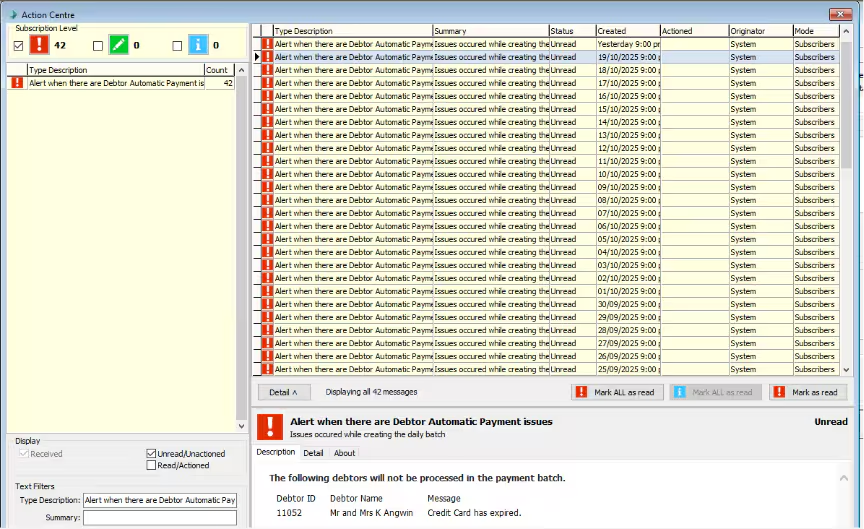Click the Type Description filter text field
Viewport: 864px width, 529px height.
[160, 500]
